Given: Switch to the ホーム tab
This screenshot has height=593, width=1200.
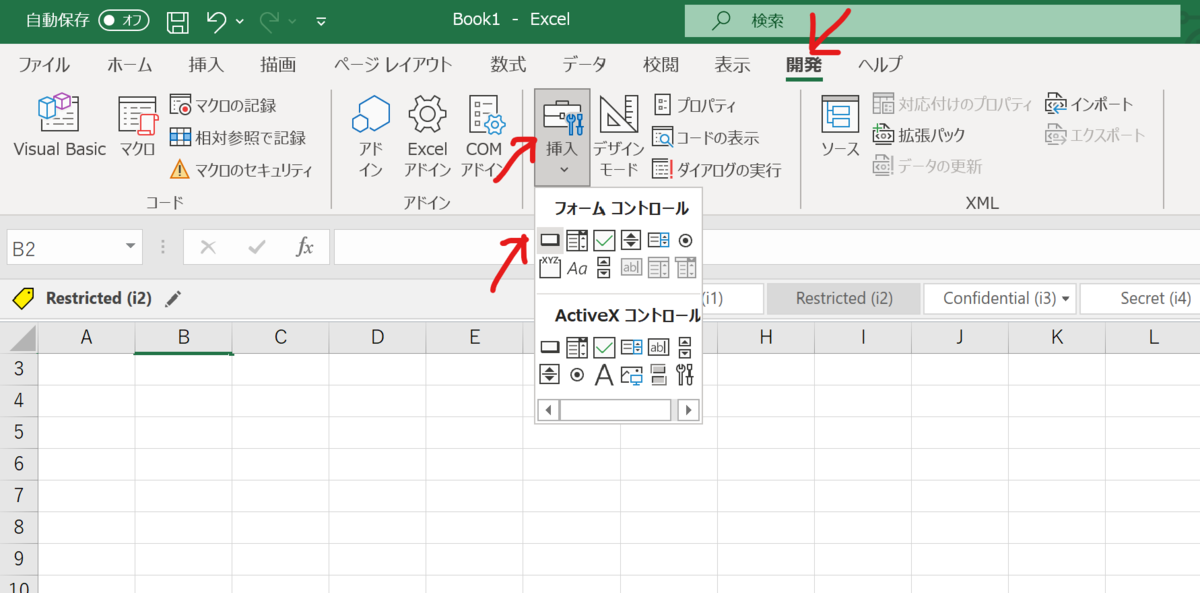Looking at the screenshot, I should [x=130, y=65].
